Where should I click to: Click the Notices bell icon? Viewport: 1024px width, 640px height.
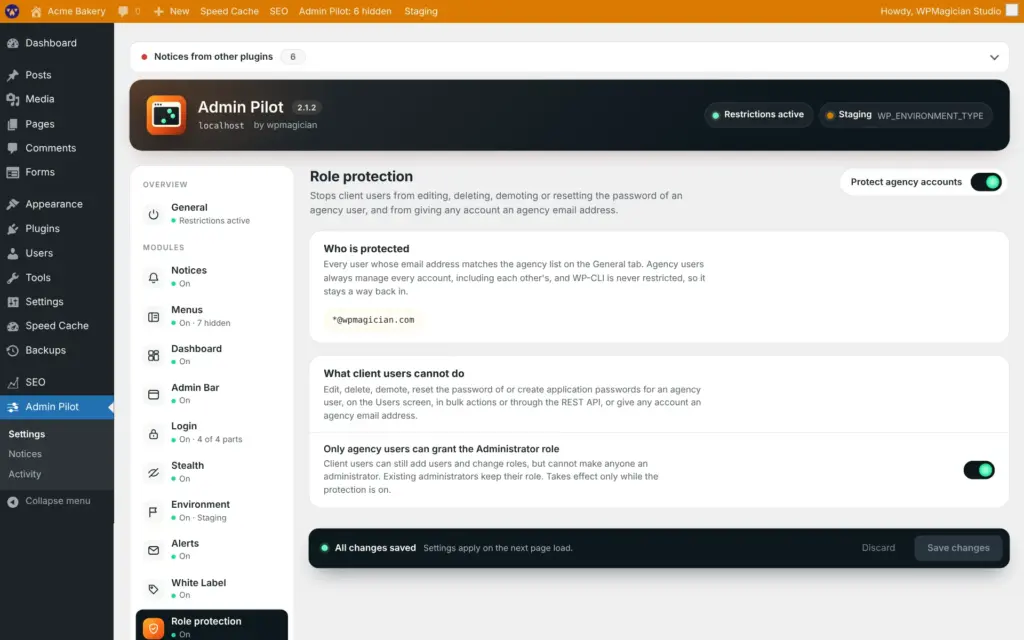pyautogui.click(x=153, y=277)
